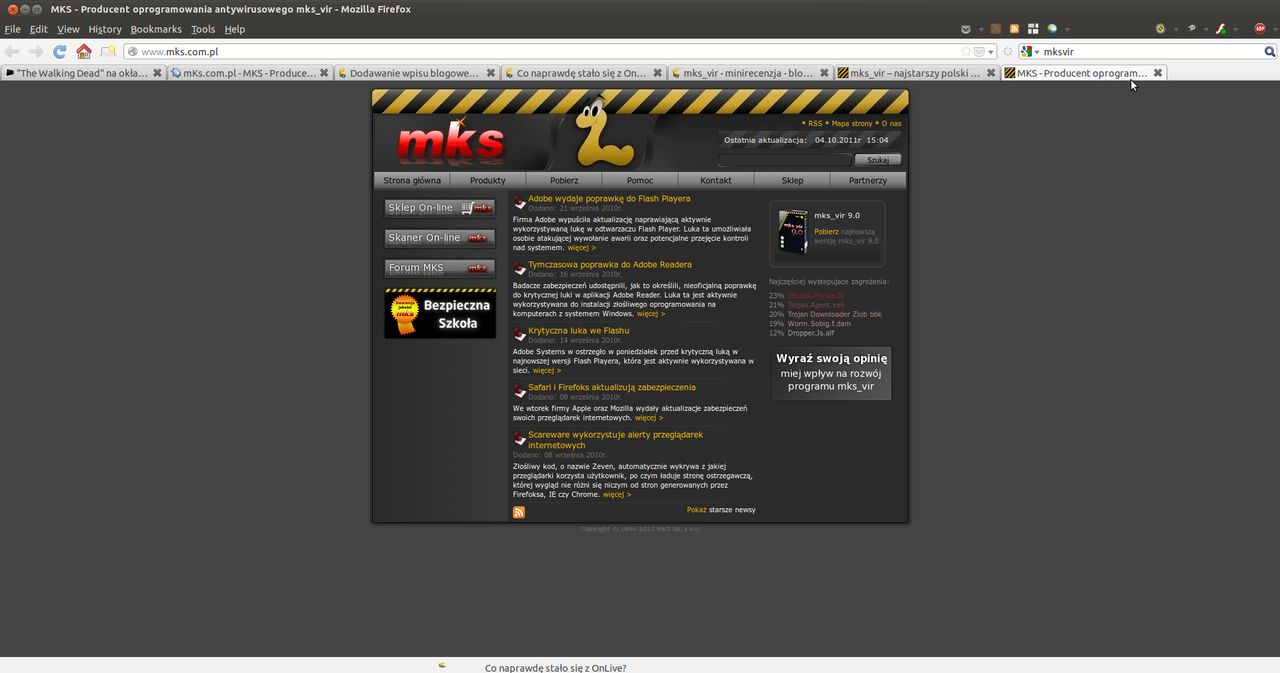Viewport: 1280px width, 673px height.
Task: Click threat entry Worm.Sobig.f.dam
Action: 819,323
